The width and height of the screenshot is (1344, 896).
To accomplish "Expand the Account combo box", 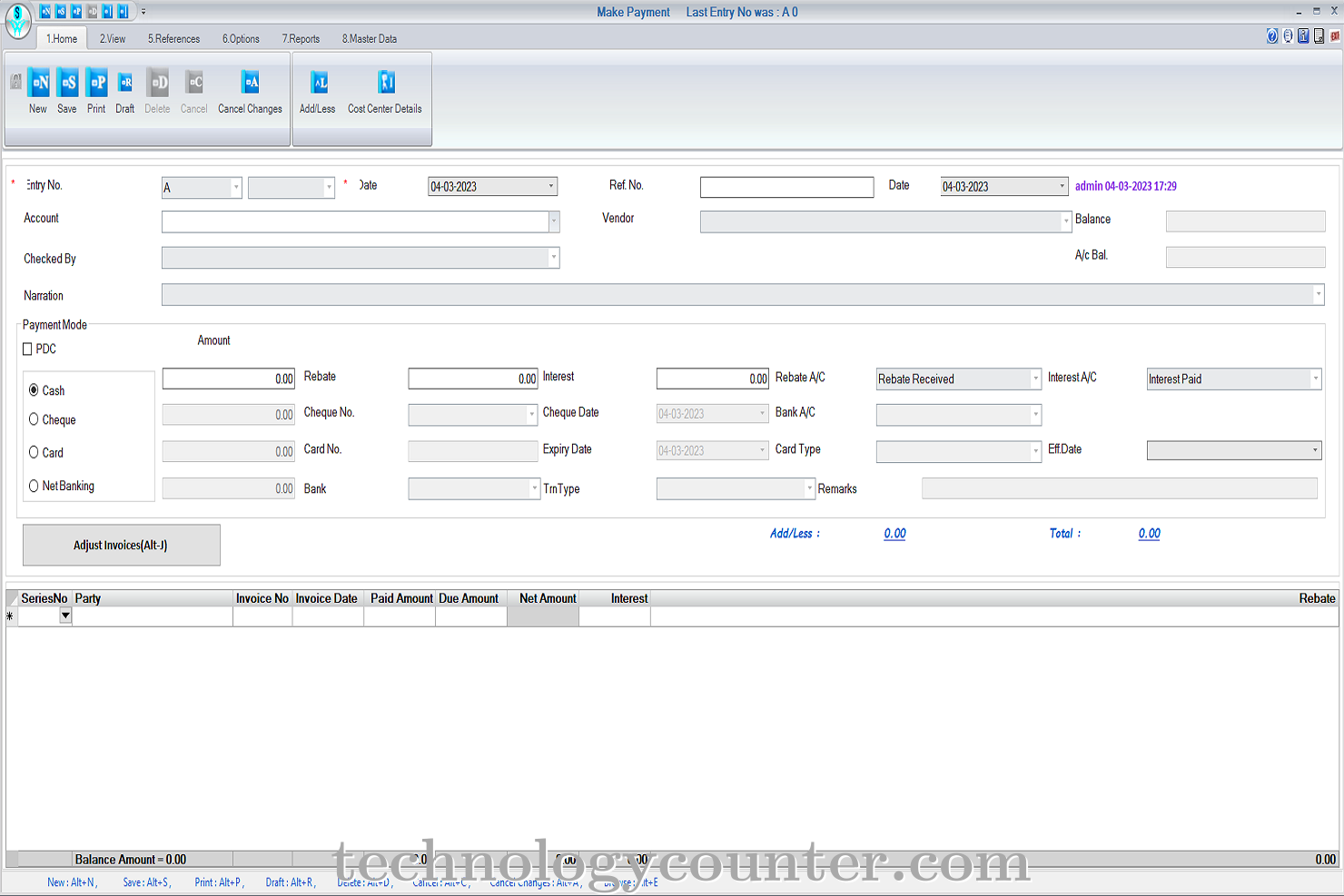I will pyautogui.click(x=554, y=222).
